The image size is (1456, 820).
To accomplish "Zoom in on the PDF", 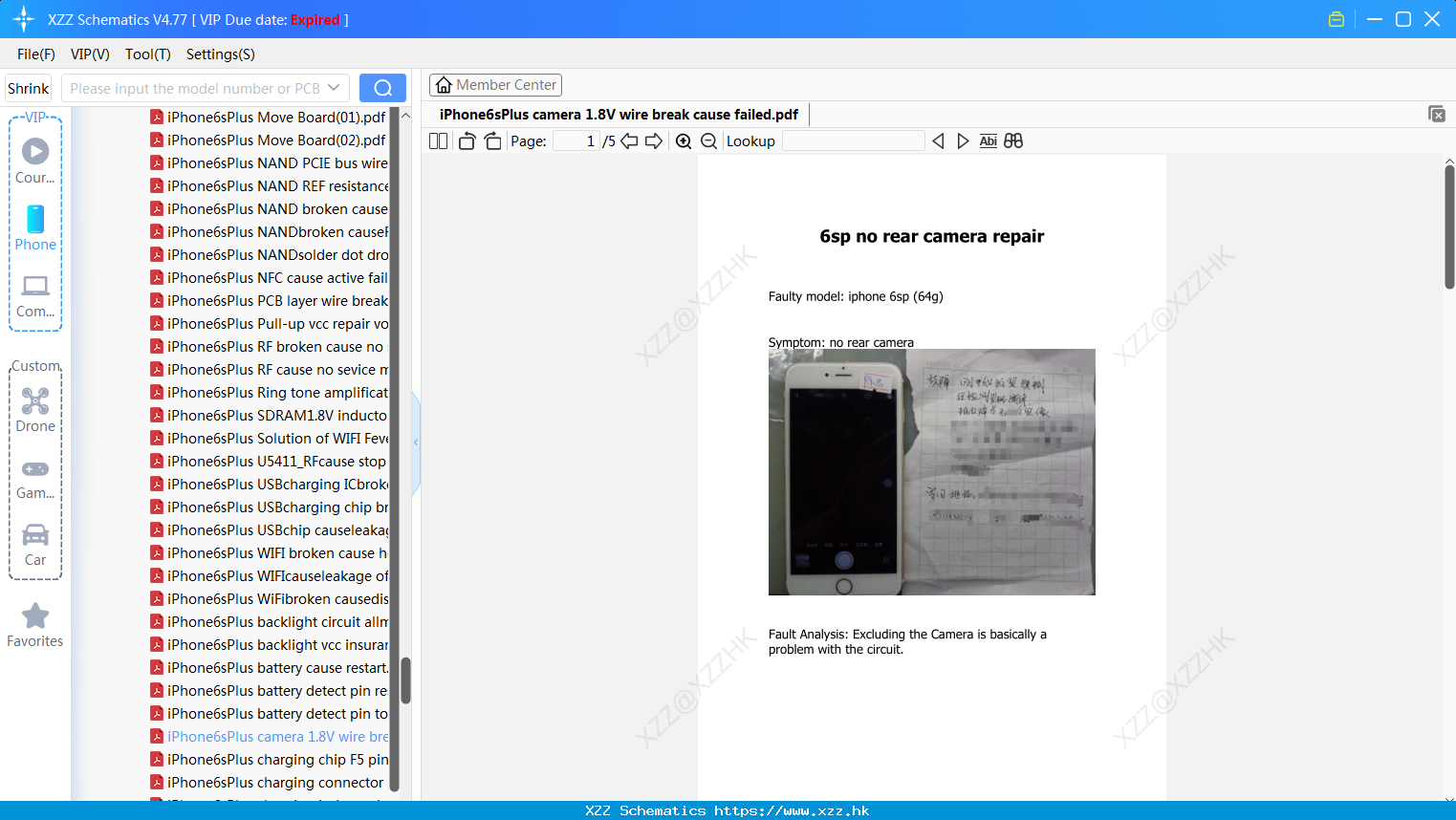I will 684,141.
